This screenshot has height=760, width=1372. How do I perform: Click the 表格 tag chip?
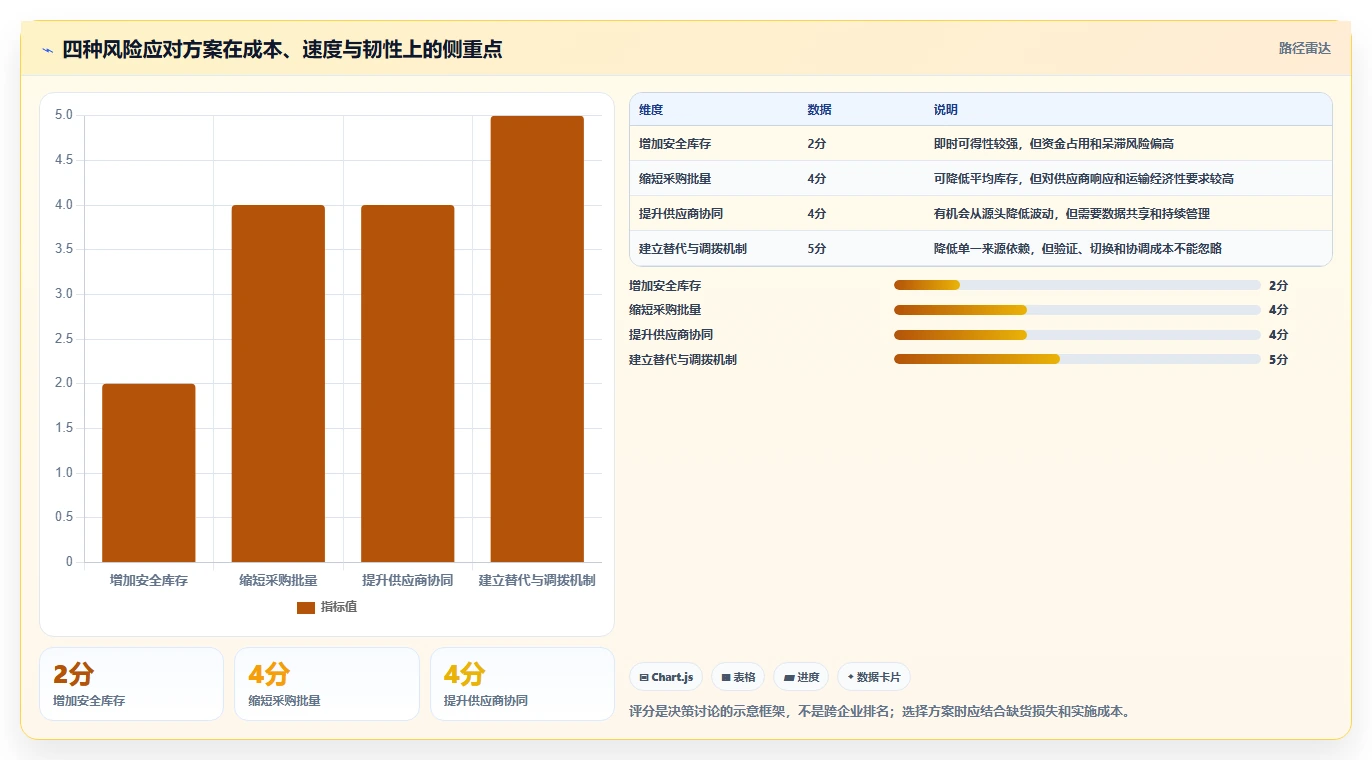738,677
